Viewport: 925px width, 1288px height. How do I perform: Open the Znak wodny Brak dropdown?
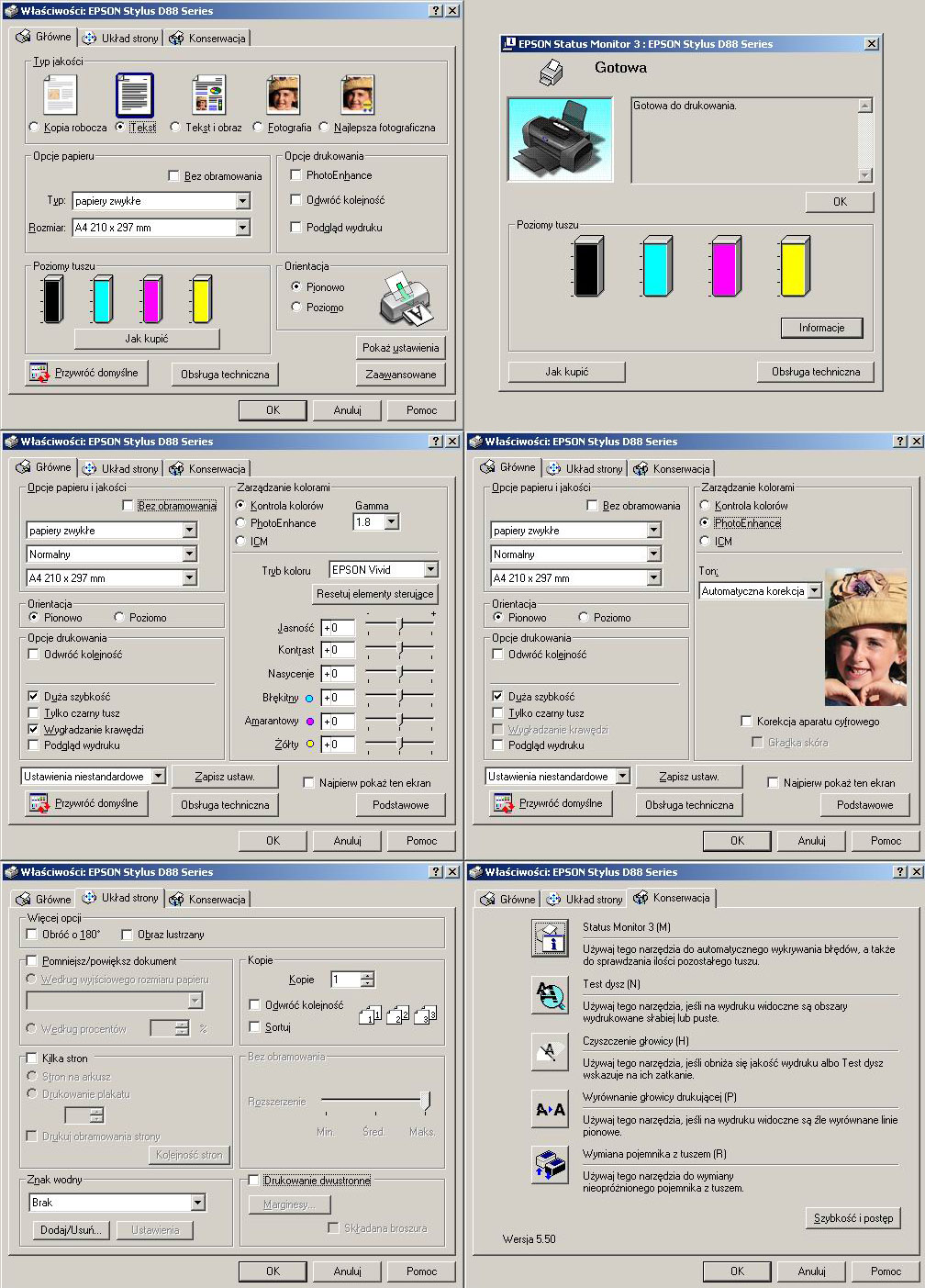coord(197,1203)
